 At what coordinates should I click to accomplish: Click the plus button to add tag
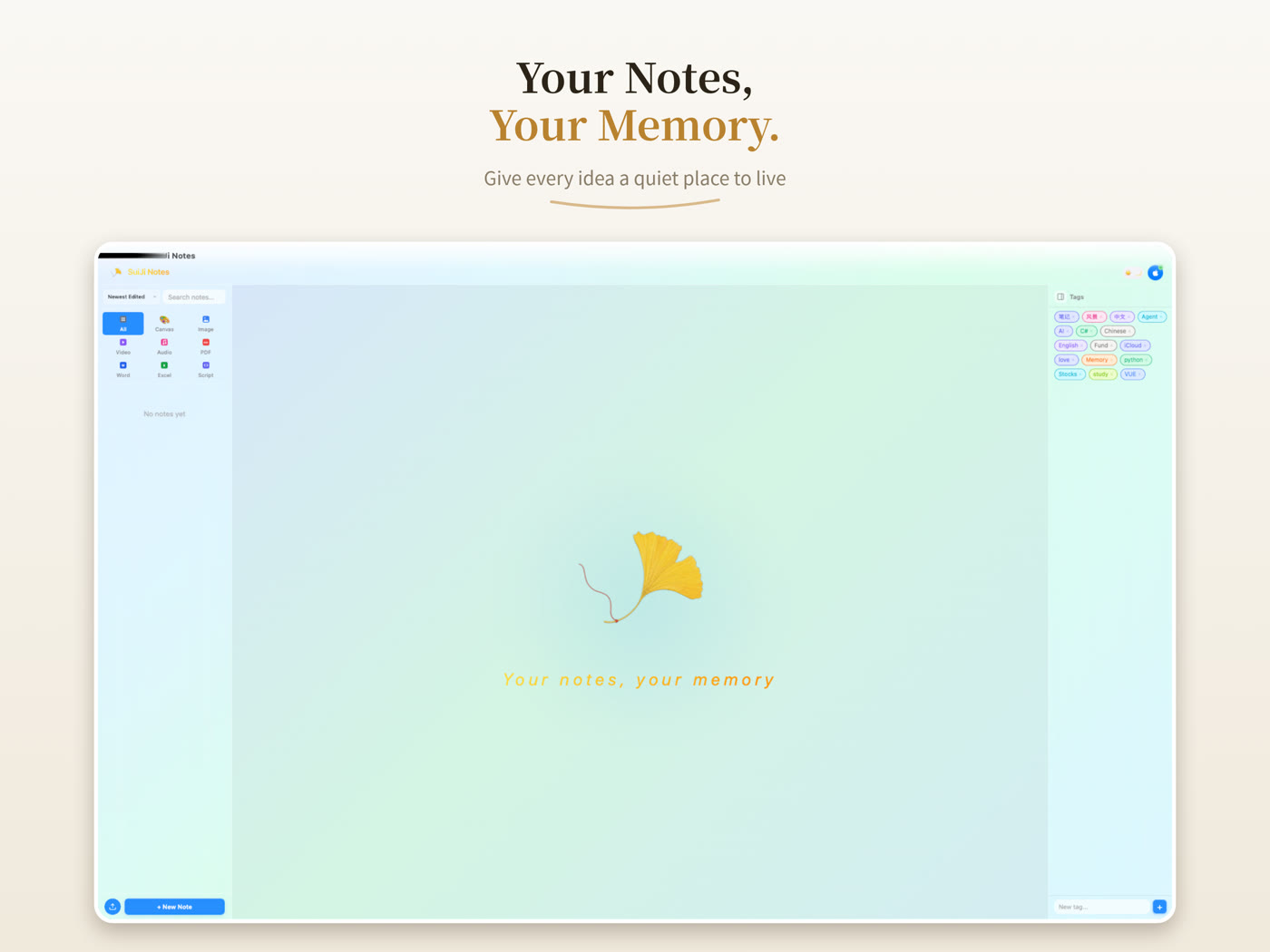click(1159, 907)
